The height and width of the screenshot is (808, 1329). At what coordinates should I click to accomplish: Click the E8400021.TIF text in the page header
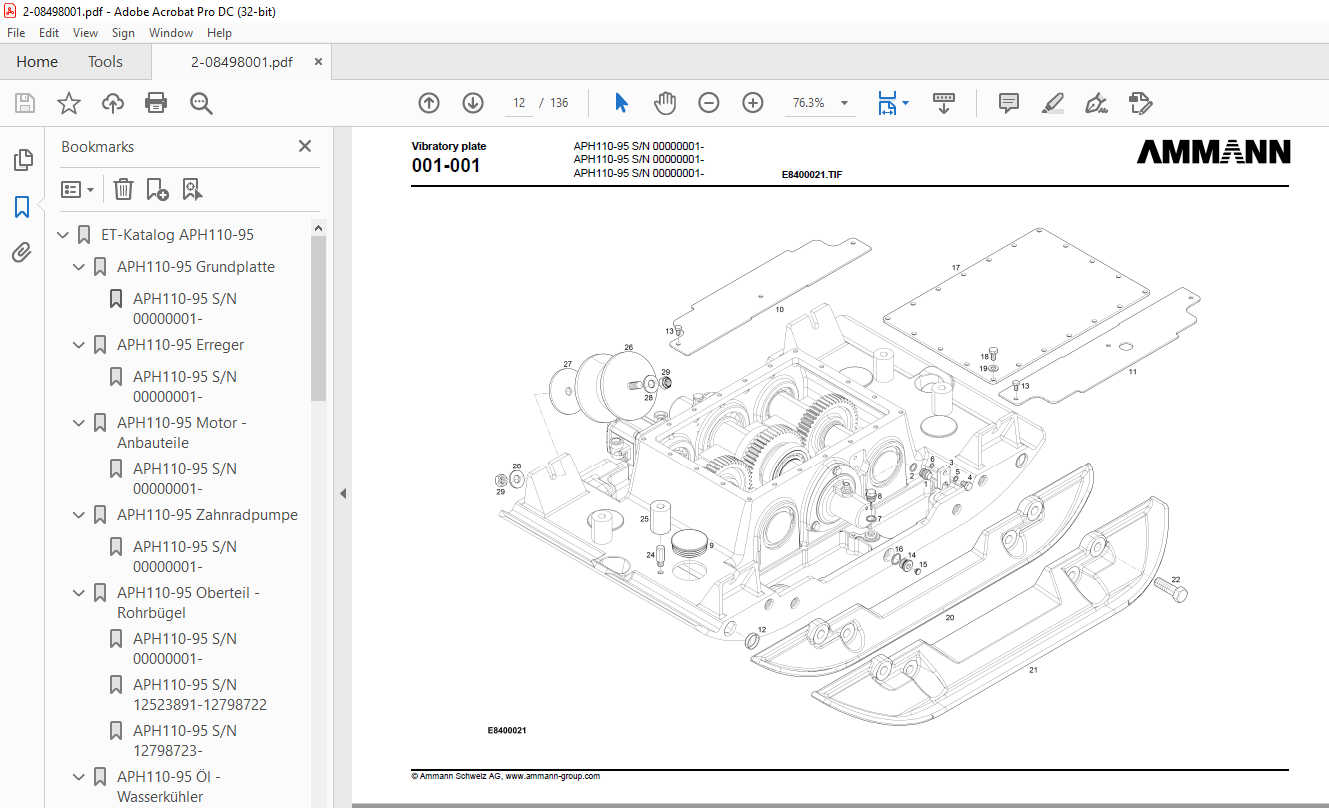812,174
